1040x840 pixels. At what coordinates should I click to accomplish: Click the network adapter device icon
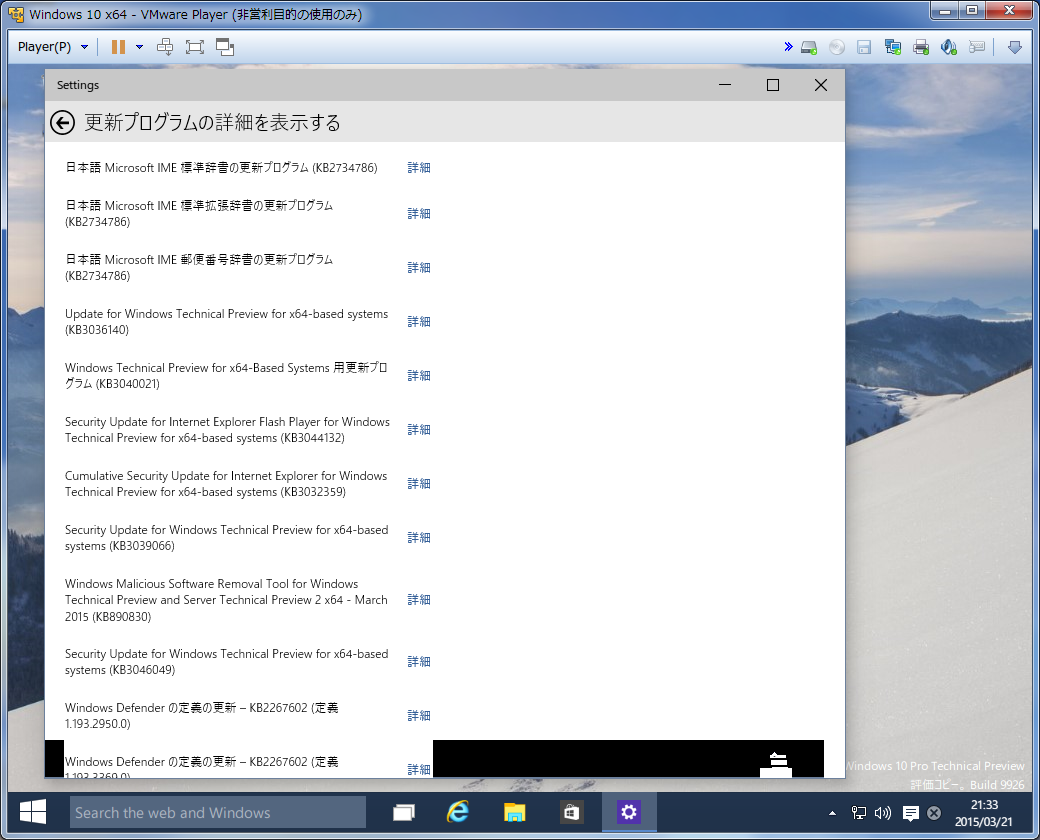click(x=893, y=47)
